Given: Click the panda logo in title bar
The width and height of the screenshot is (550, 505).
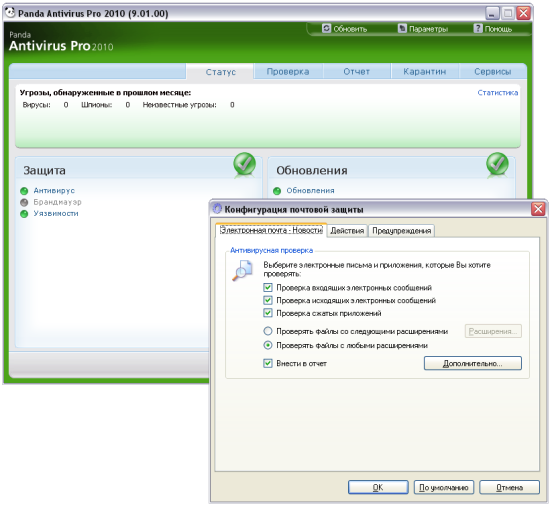Looking at the screenshot, I should (x=11, y=12).
